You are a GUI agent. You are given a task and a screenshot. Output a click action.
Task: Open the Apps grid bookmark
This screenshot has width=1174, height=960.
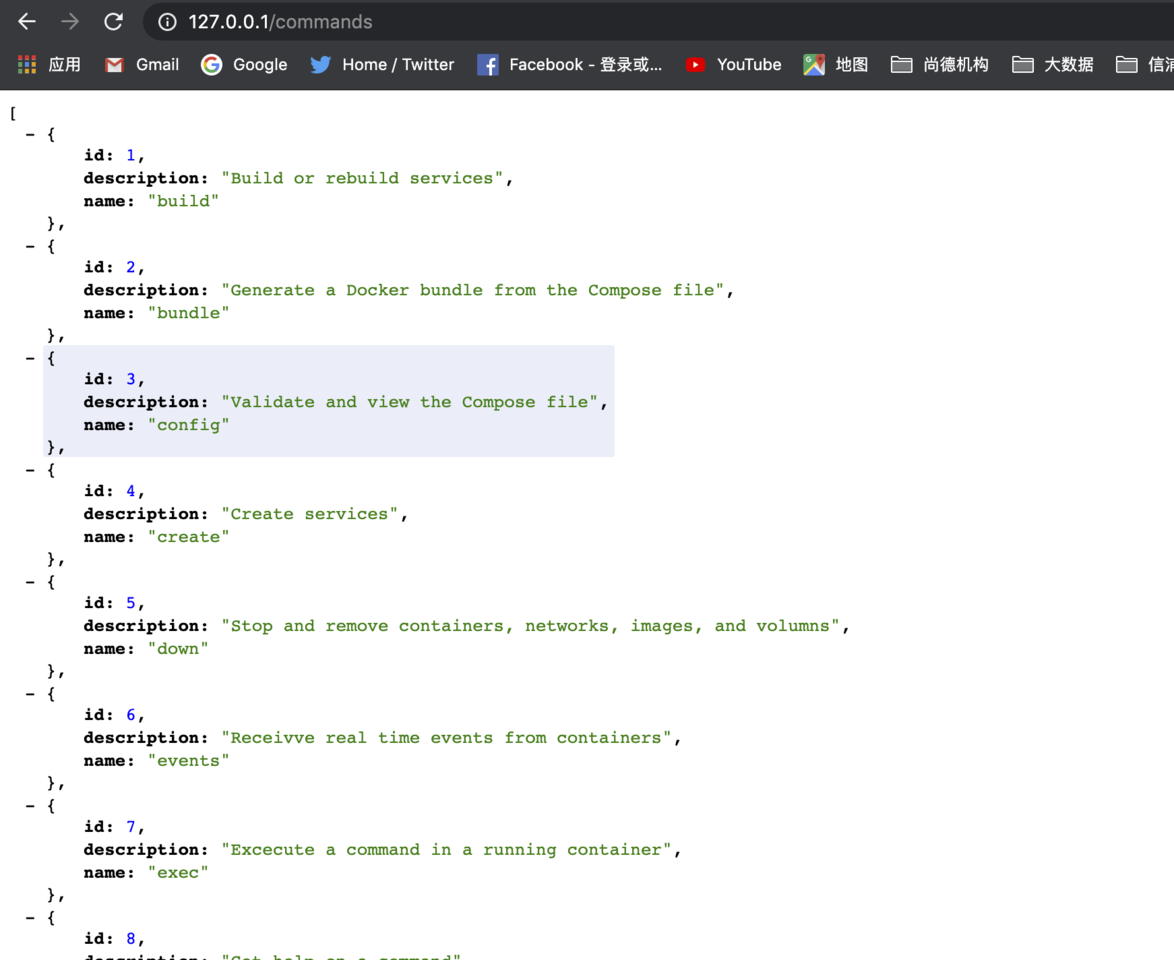[x=49, y=64]
